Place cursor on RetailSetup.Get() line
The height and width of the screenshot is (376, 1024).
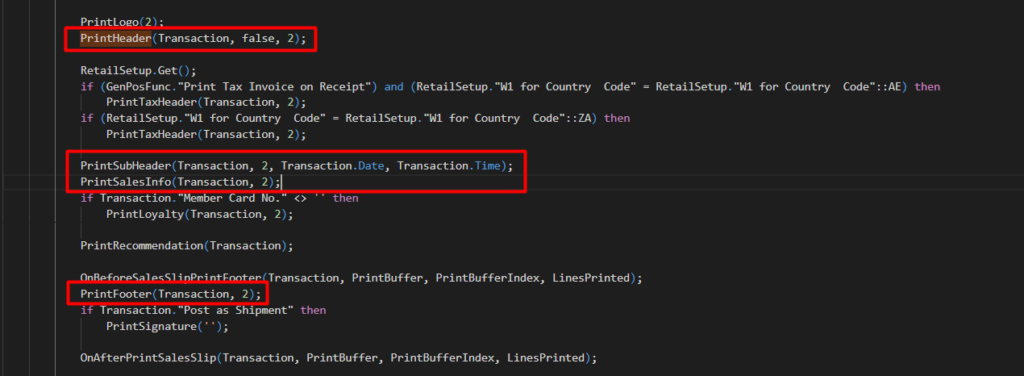[138, 70]
